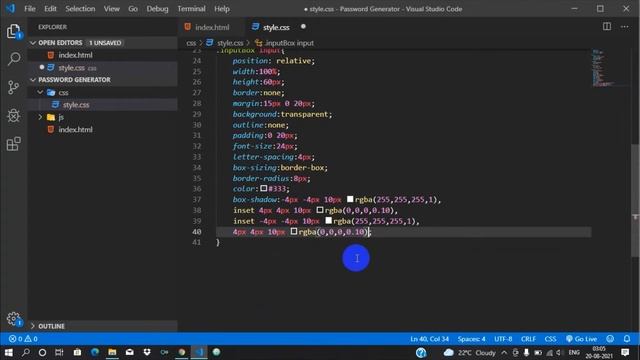Click Ln 40, Col 34 status item
Image resolution: width=640 pixels, height=360 pixels.
(429, 339)
